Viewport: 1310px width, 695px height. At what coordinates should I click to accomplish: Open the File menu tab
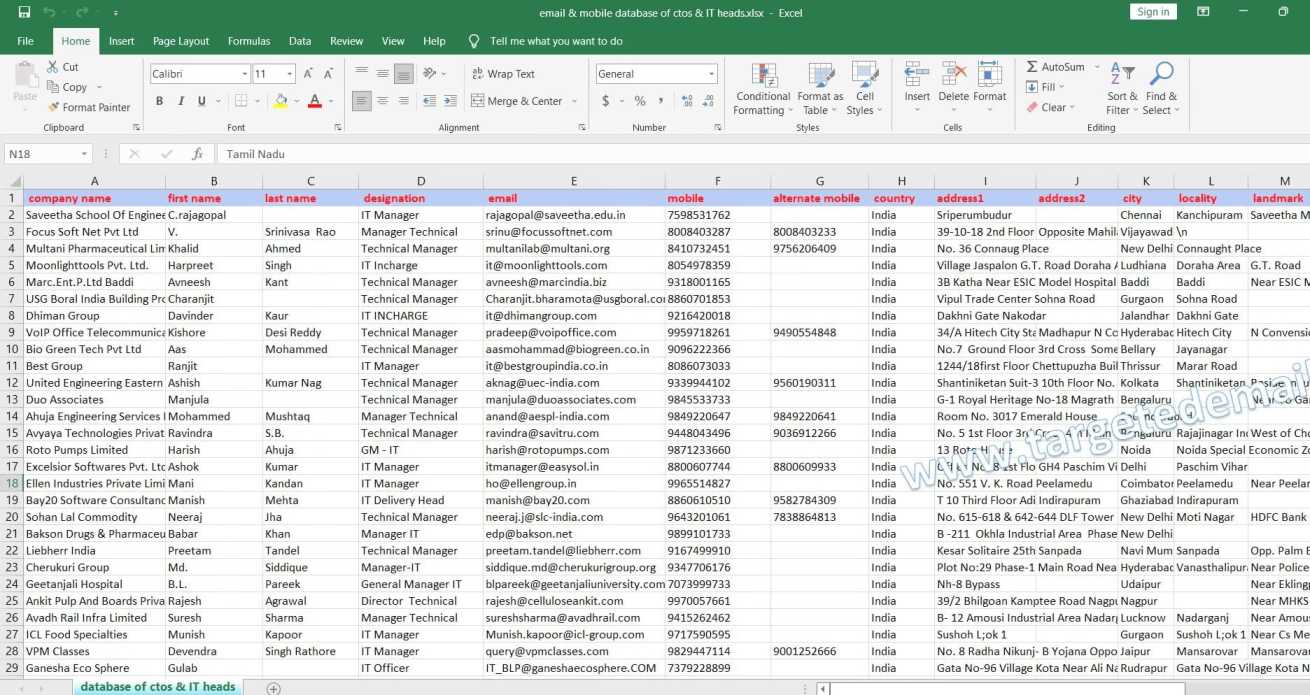(x=25, y=41)
